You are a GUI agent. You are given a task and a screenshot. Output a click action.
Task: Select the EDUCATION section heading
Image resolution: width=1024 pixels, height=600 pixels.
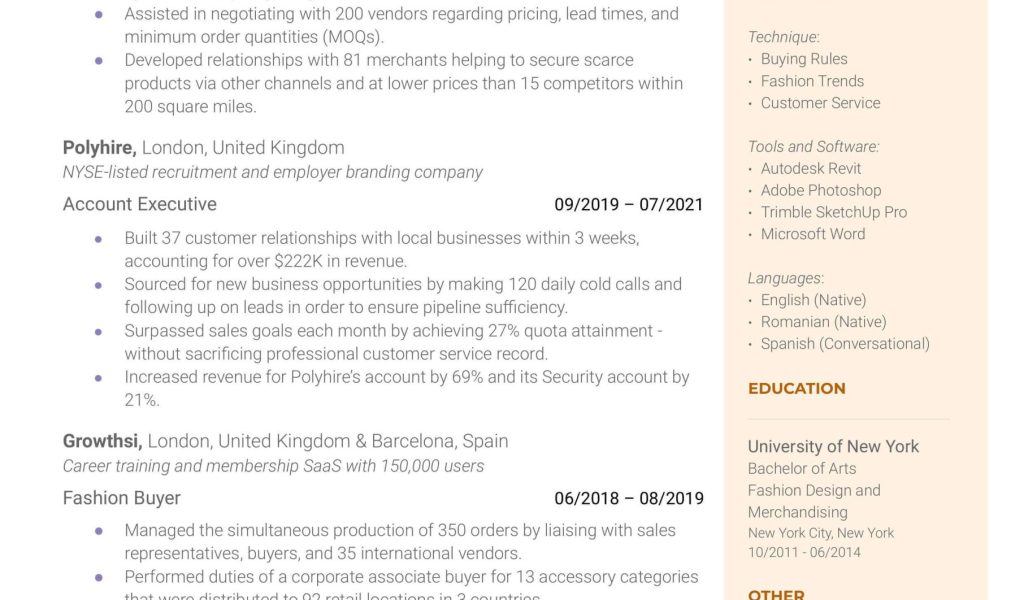point(797,388)
